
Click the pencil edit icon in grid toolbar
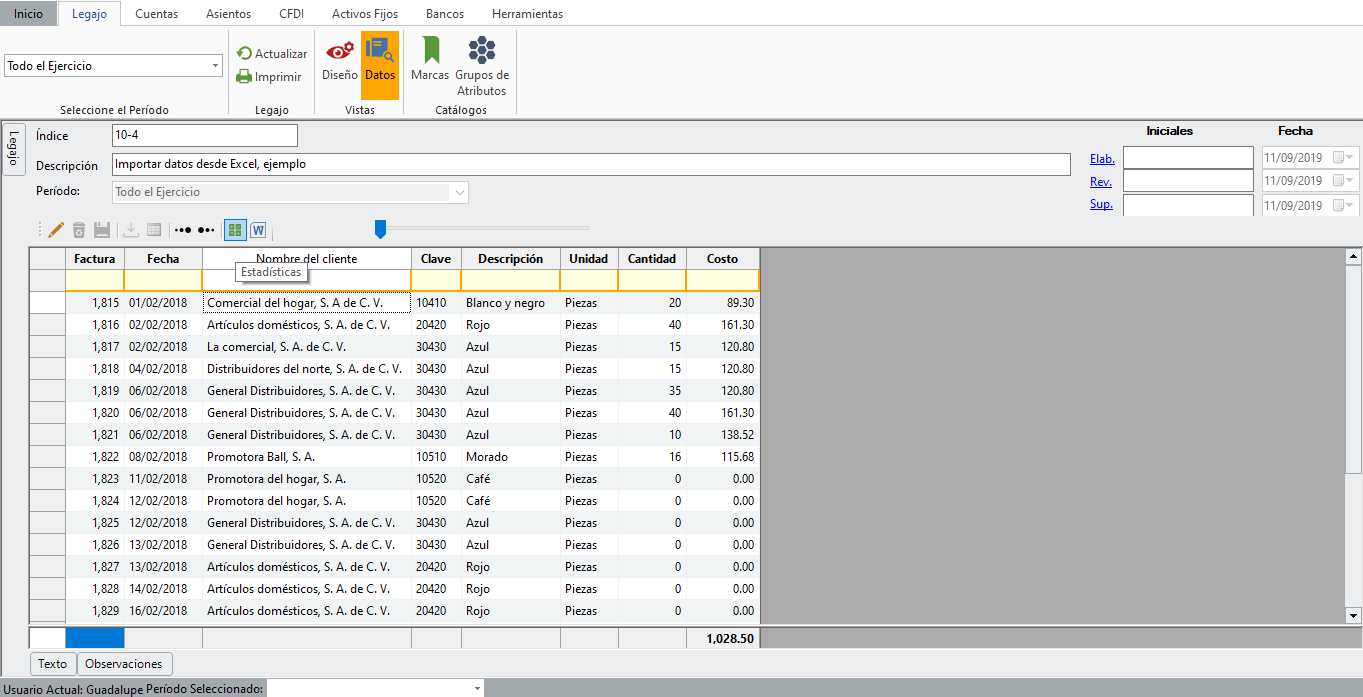tap(56, 230)
